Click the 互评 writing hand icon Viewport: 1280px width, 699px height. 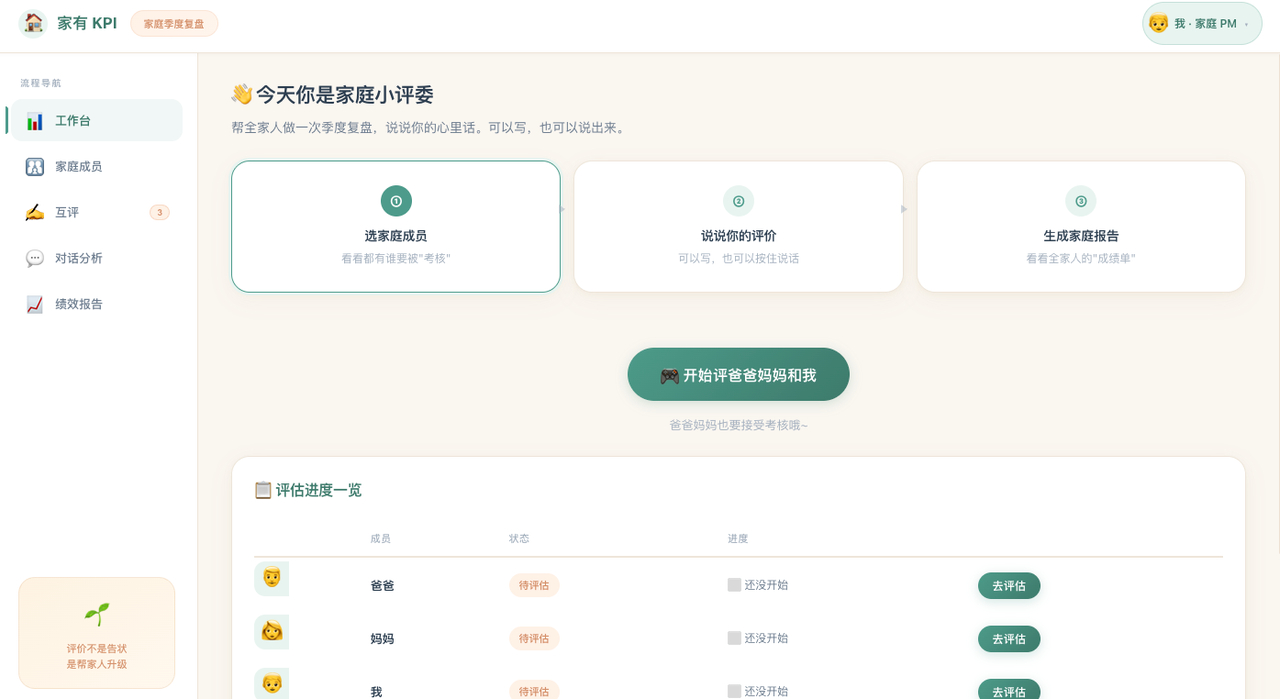click(35, 212)
